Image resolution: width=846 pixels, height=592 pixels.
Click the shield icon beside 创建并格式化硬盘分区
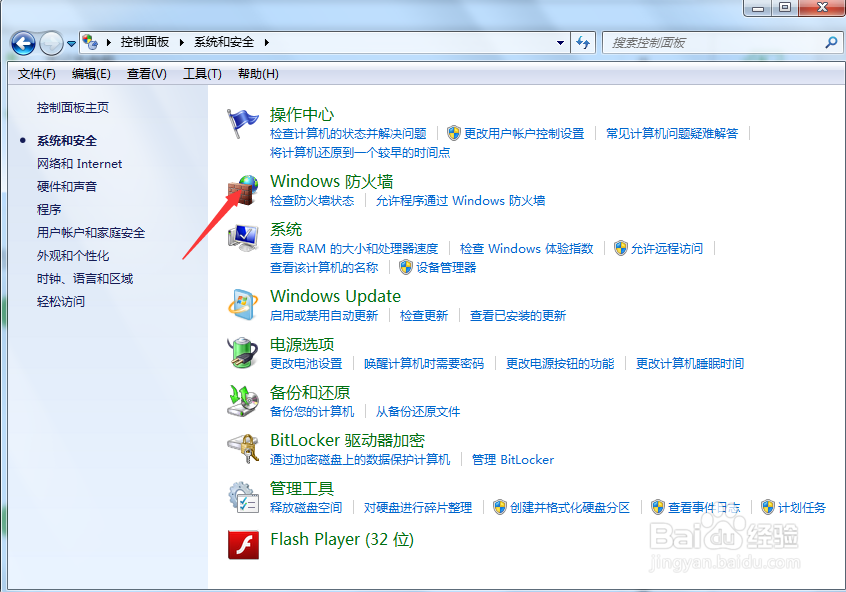(x=500, y=507)
